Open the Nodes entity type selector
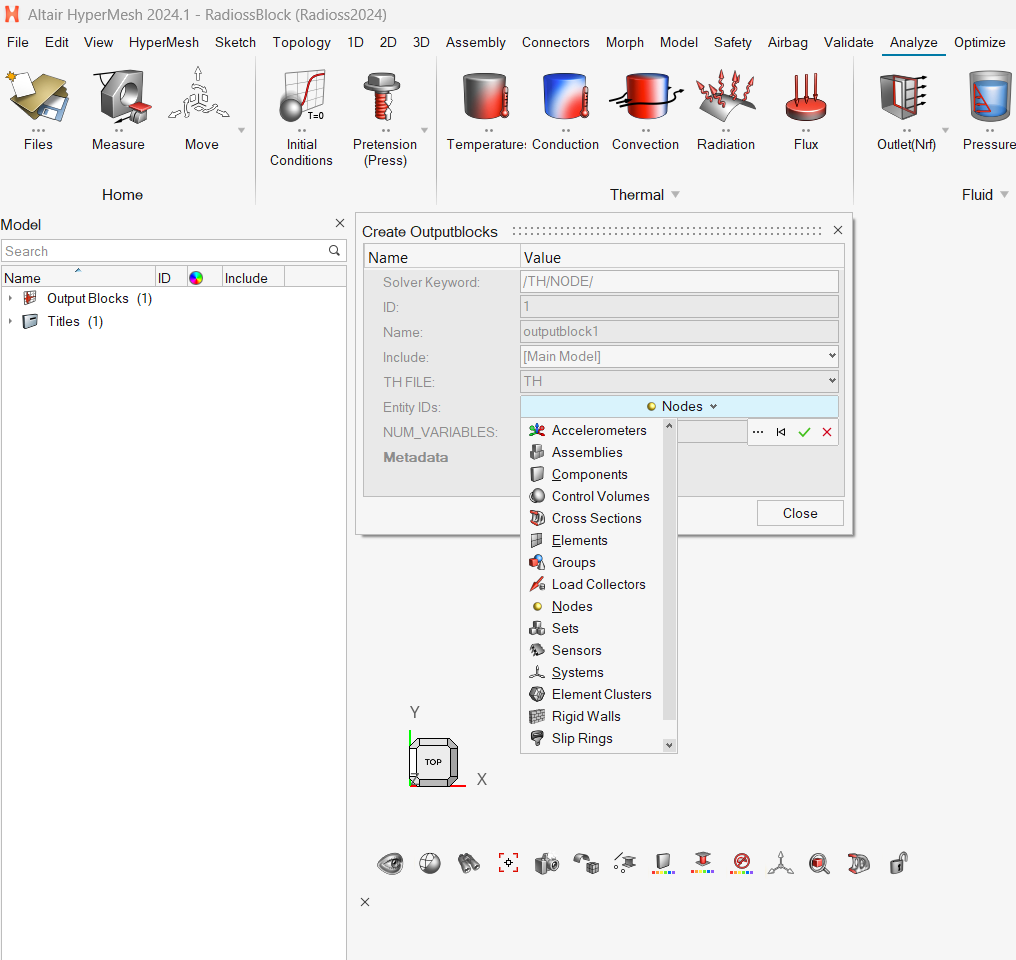The height and width of the screenshot is (960, 1016). [679, 406]
